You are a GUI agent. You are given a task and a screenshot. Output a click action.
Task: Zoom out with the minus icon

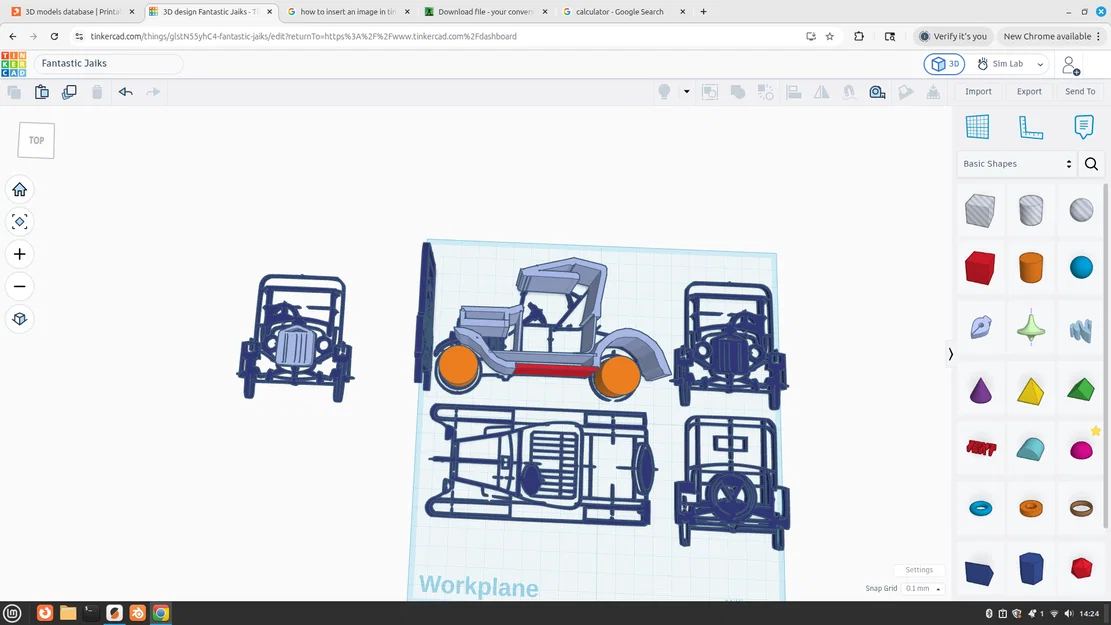coord(20,286)
